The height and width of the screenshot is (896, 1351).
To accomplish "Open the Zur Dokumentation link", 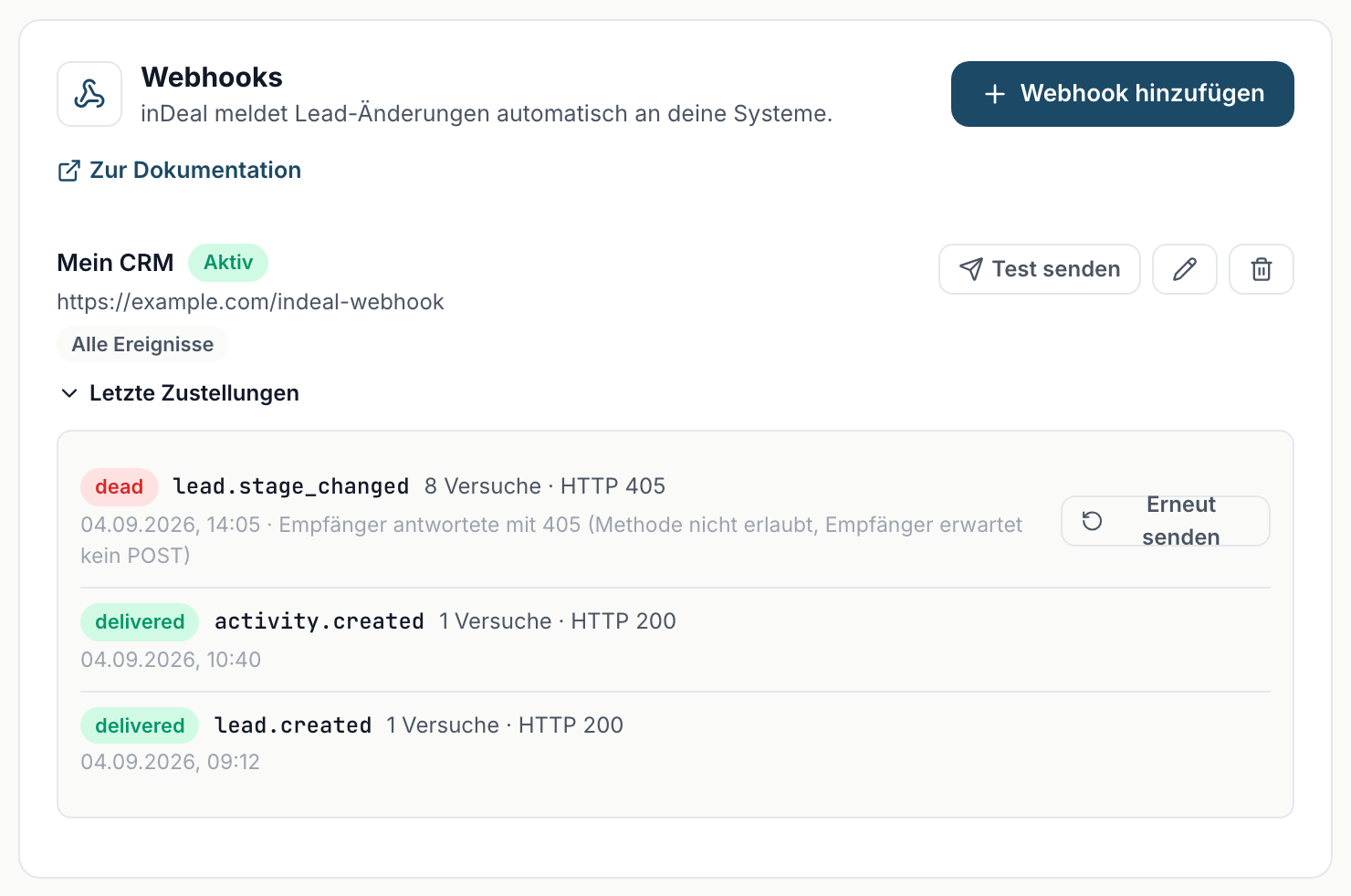I will (179, 171).
